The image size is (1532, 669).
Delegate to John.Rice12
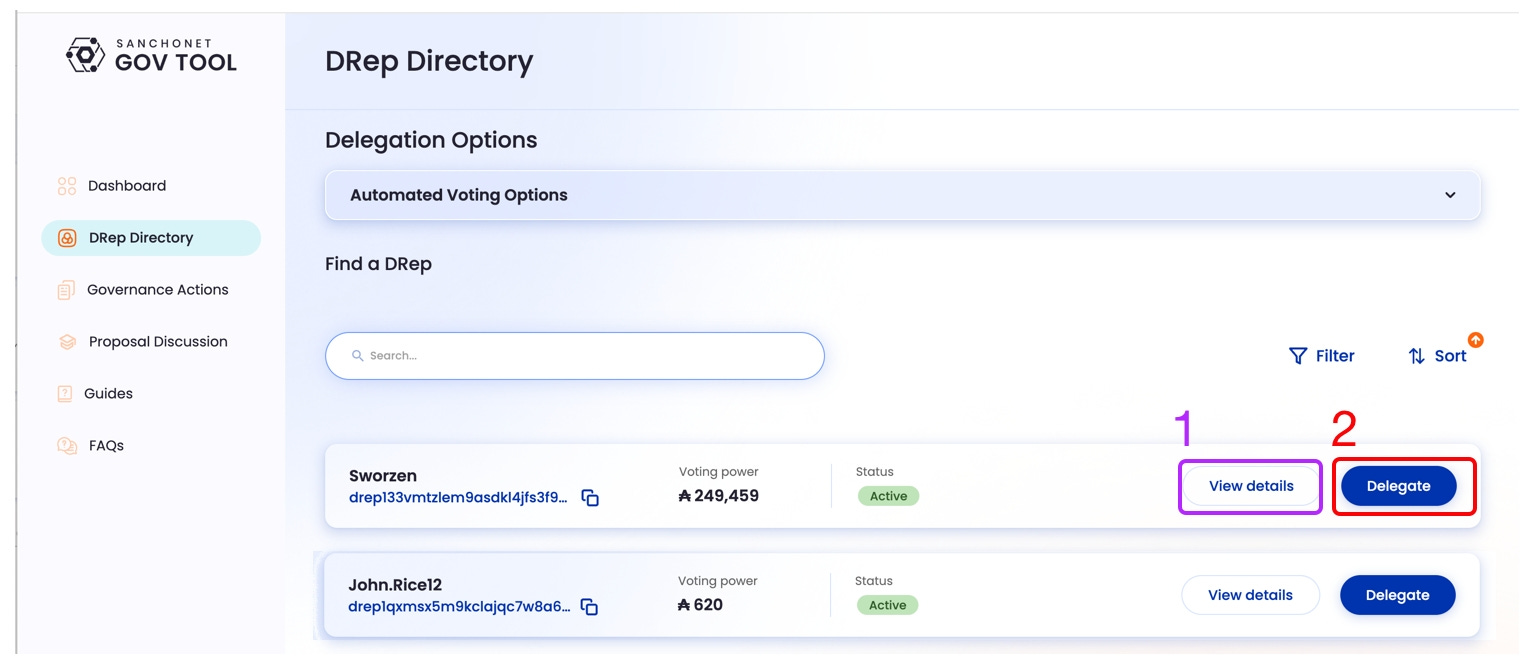(1397, 595)
